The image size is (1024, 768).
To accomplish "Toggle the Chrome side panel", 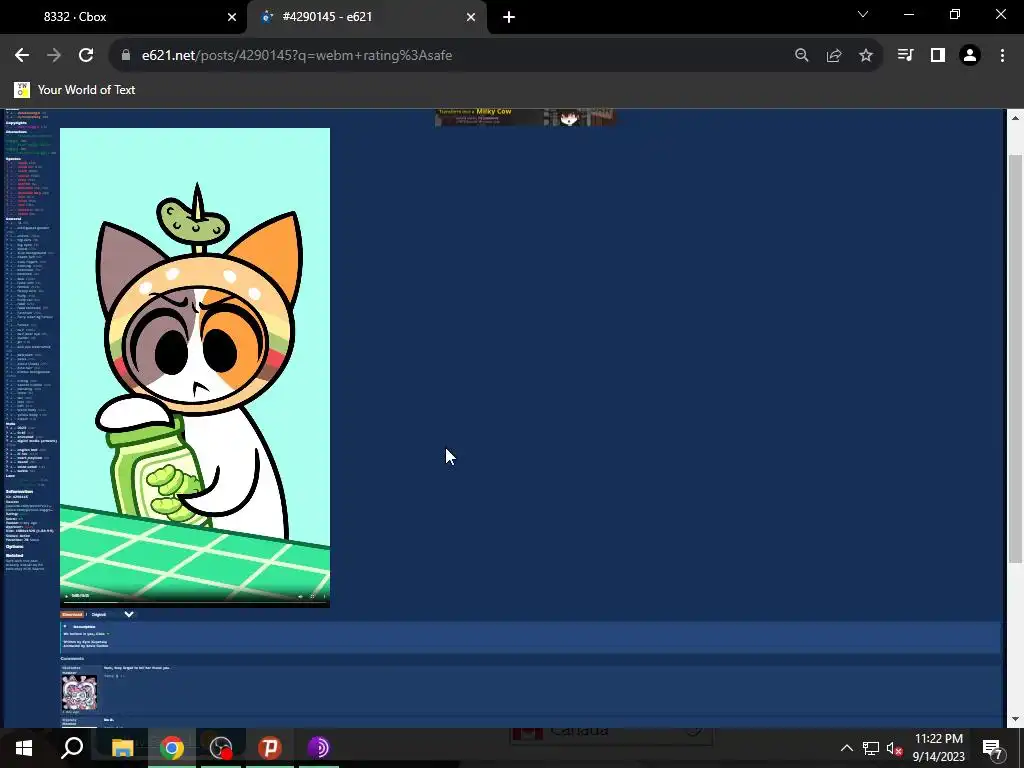I will (x=938, y=56).
